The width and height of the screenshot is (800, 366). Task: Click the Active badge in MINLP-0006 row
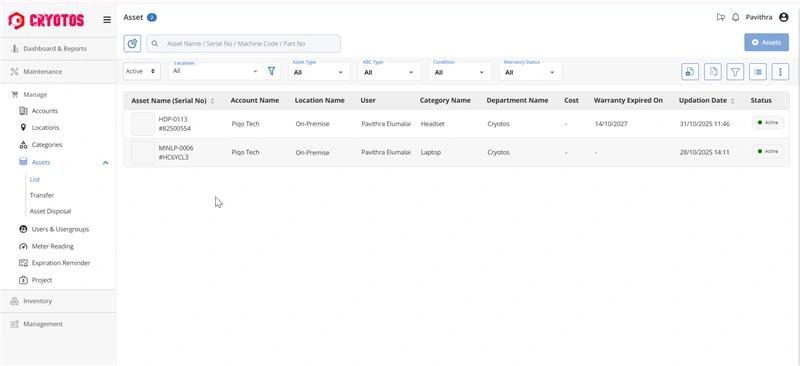click(x=768, y=151)
